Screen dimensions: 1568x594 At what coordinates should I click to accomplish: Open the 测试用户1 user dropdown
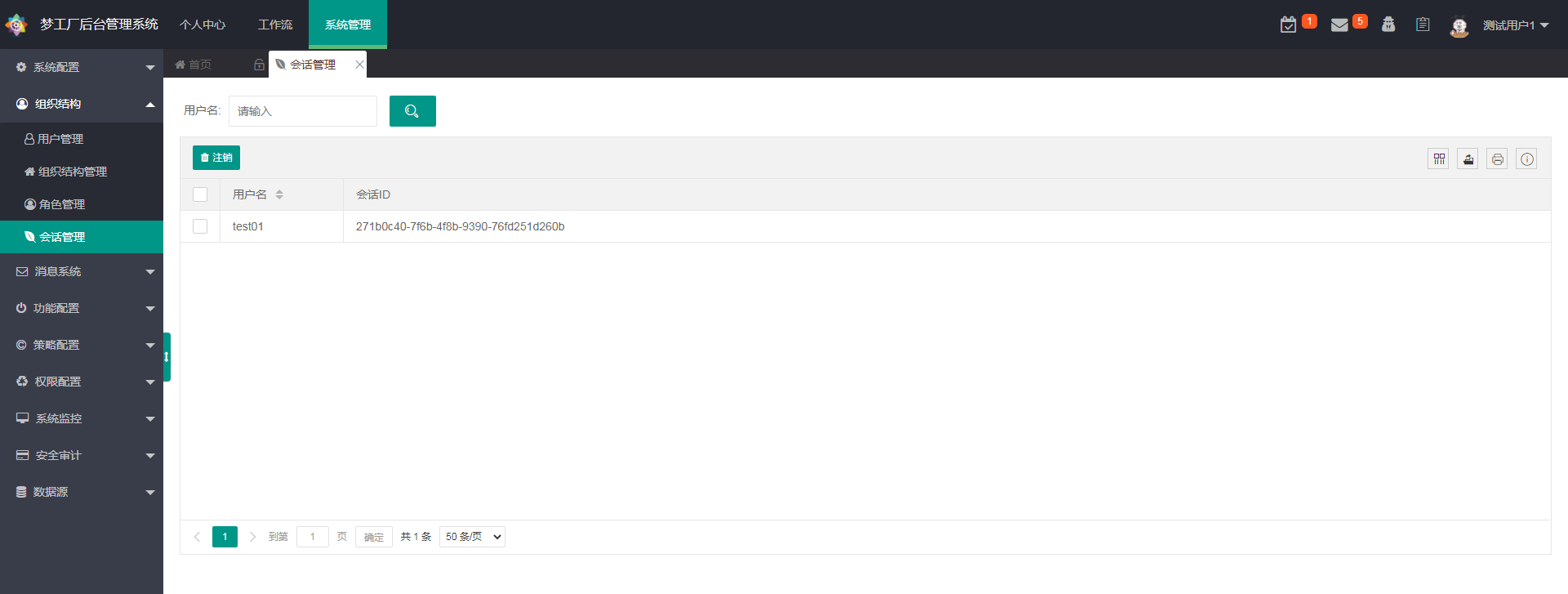point(1516,25)
